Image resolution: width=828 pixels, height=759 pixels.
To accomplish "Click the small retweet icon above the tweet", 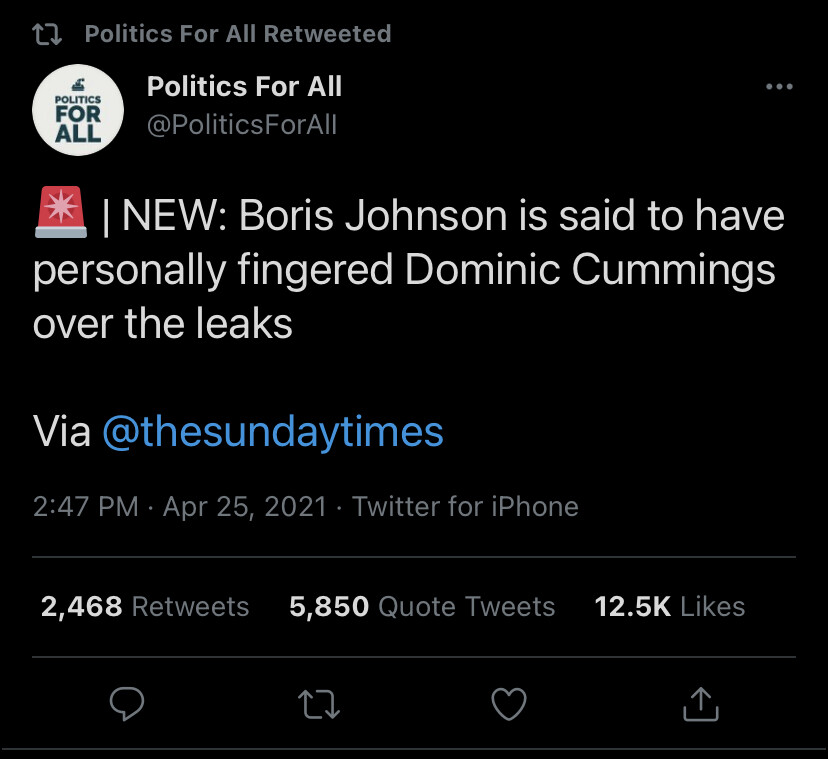I will tap(47, 34).
